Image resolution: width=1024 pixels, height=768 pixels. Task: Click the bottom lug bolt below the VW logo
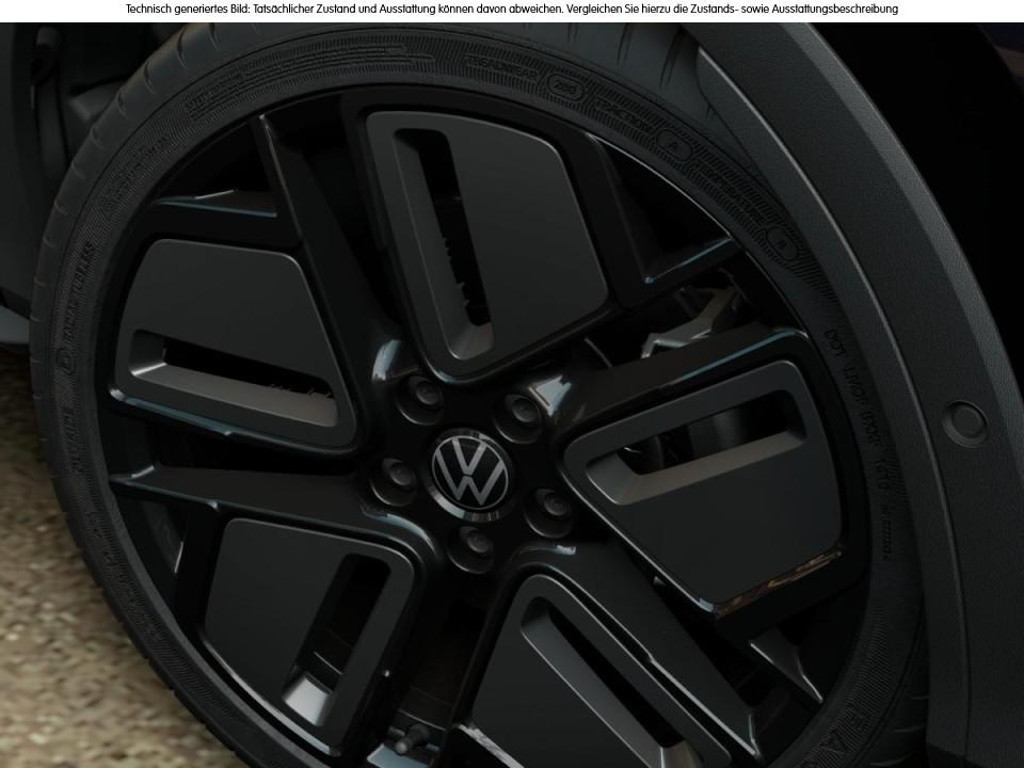478,544
